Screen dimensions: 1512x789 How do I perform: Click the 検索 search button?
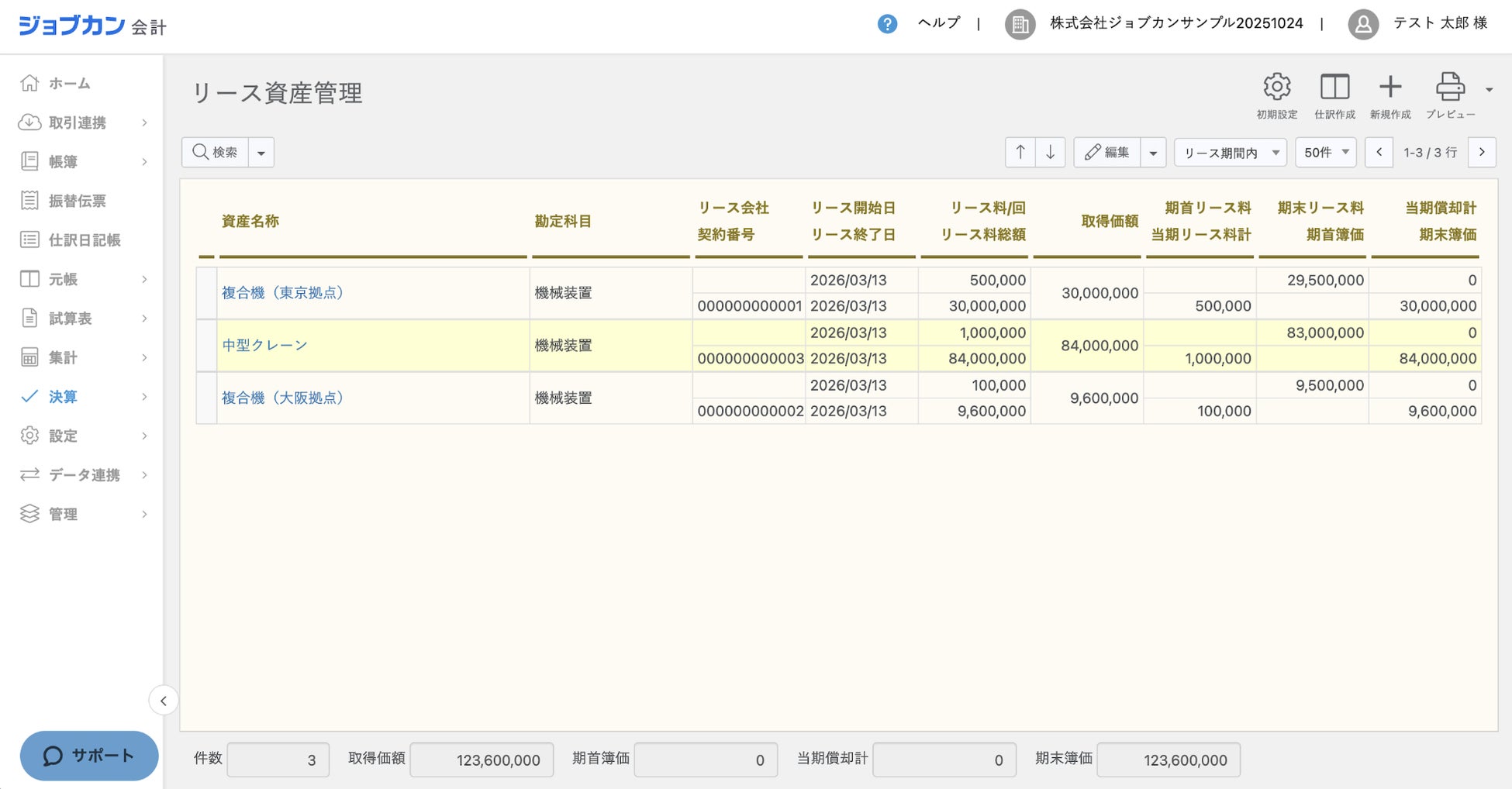click(216, 153)
